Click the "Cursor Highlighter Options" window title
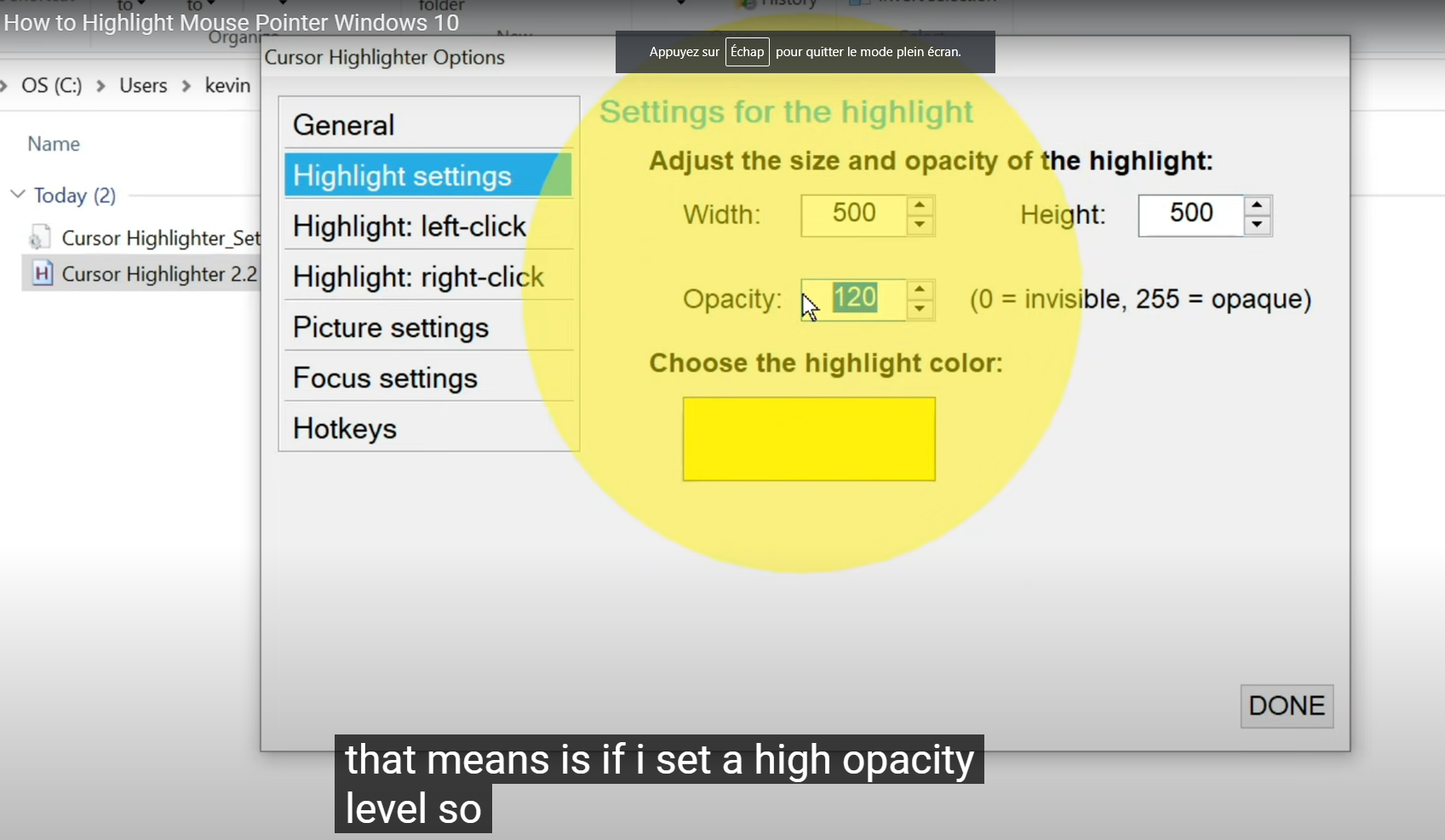The image size is (1445, 840). [385, 57]
